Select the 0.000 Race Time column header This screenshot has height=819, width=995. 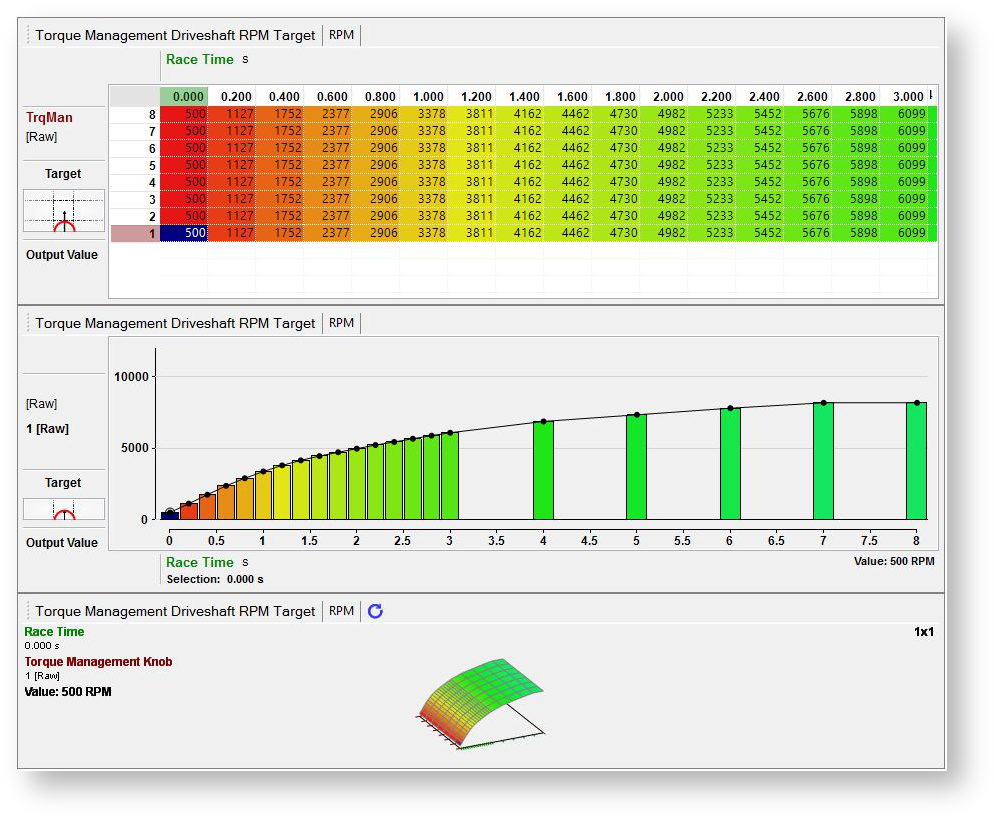tap(183, 96)
